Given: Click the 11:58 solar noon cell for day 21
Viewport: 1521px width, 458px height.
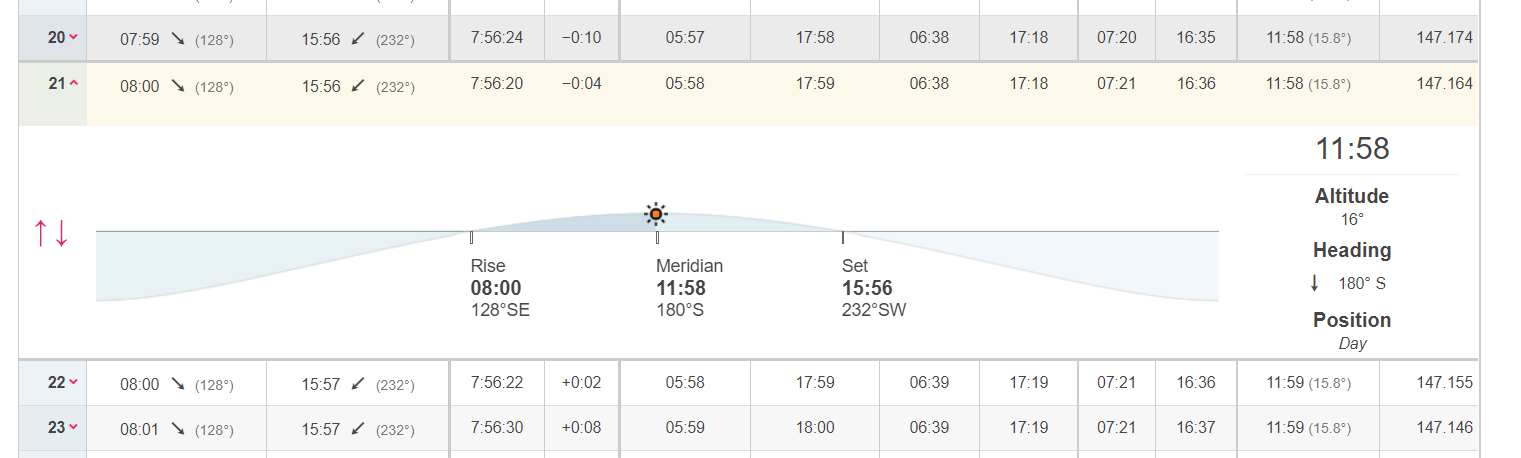Looking at the screenshot, I should [x=1308, y=84].
